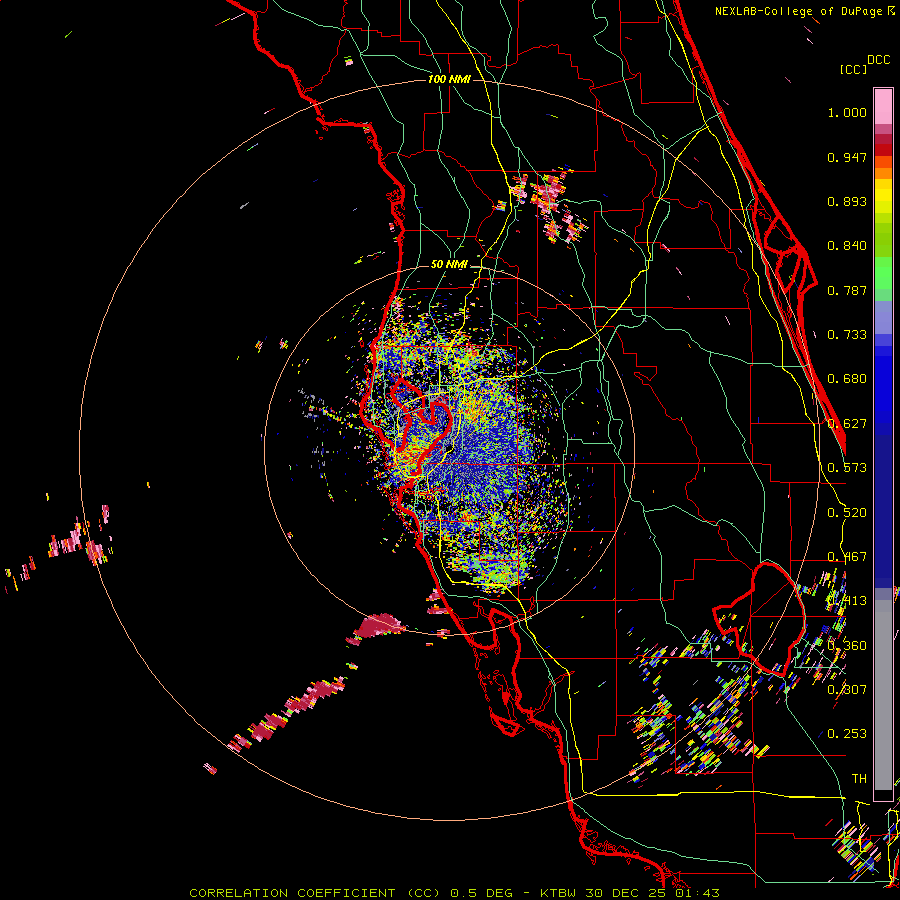900x900 pixels.
Task: Select the 0.787 color scale value
Action: click(x=847, y=290)
